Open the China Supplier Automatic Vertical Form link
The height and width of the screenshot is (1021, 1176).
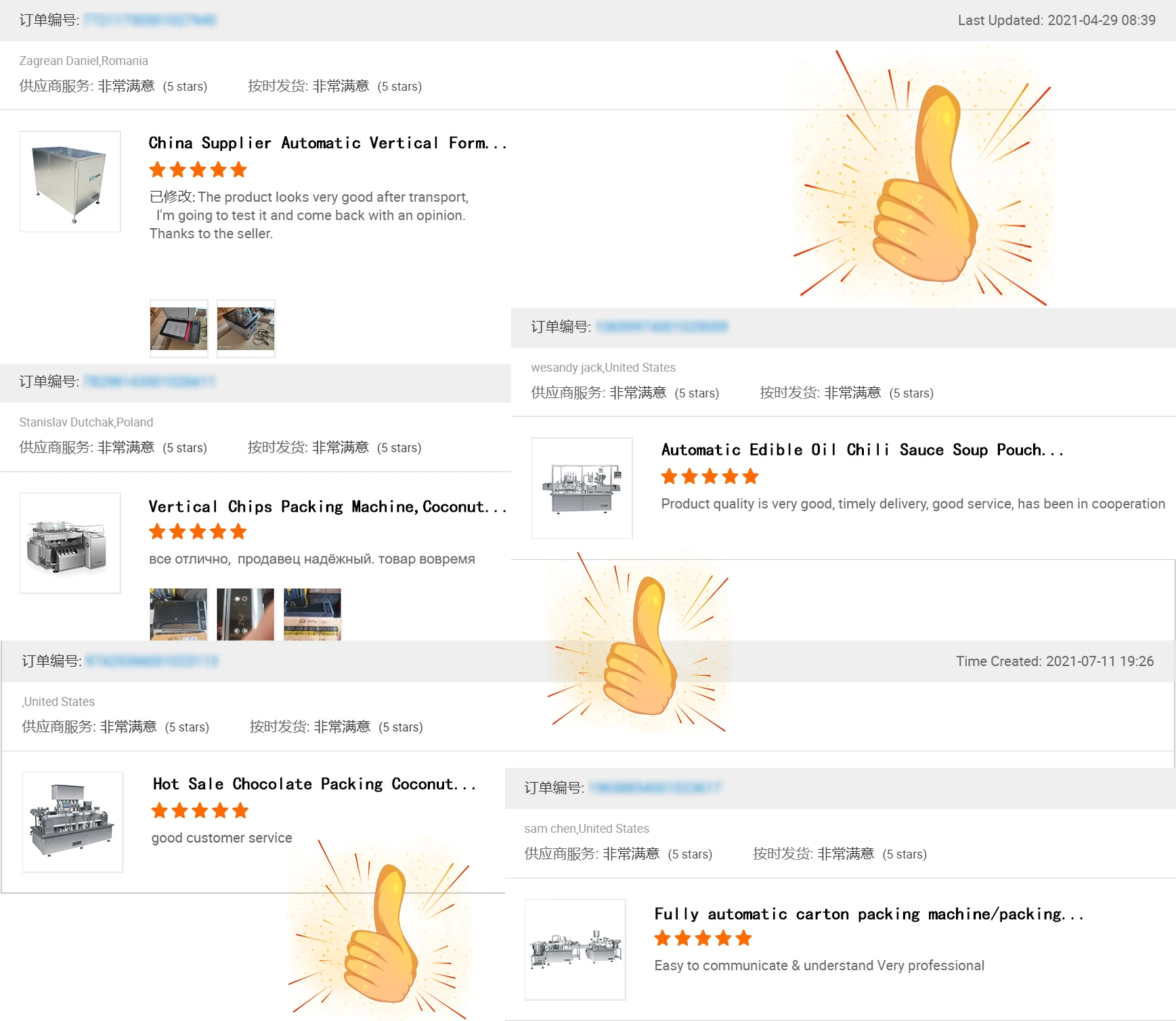tap(328, 143)
